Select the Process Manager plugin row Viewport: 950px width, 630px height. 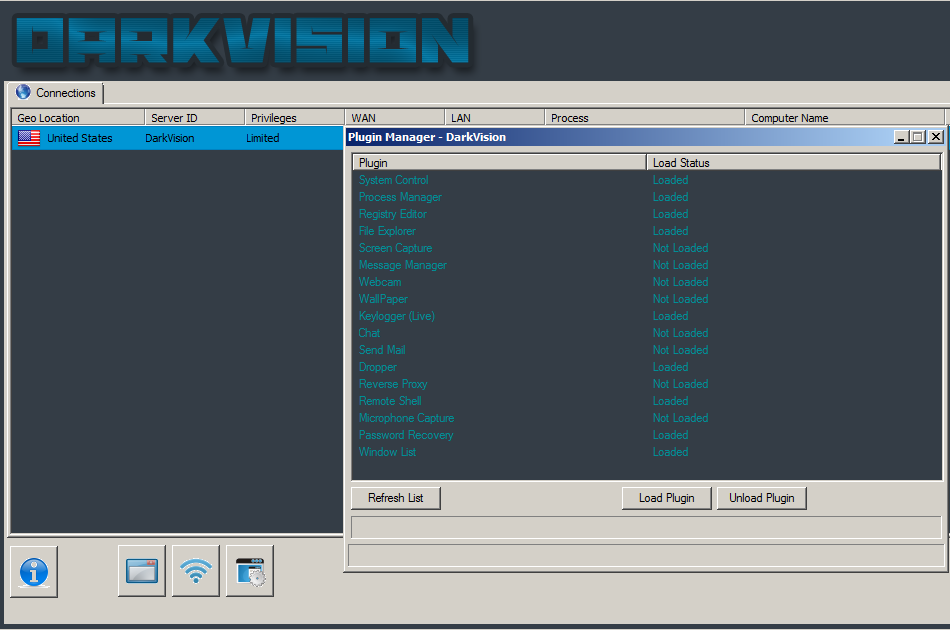[647, 197]
